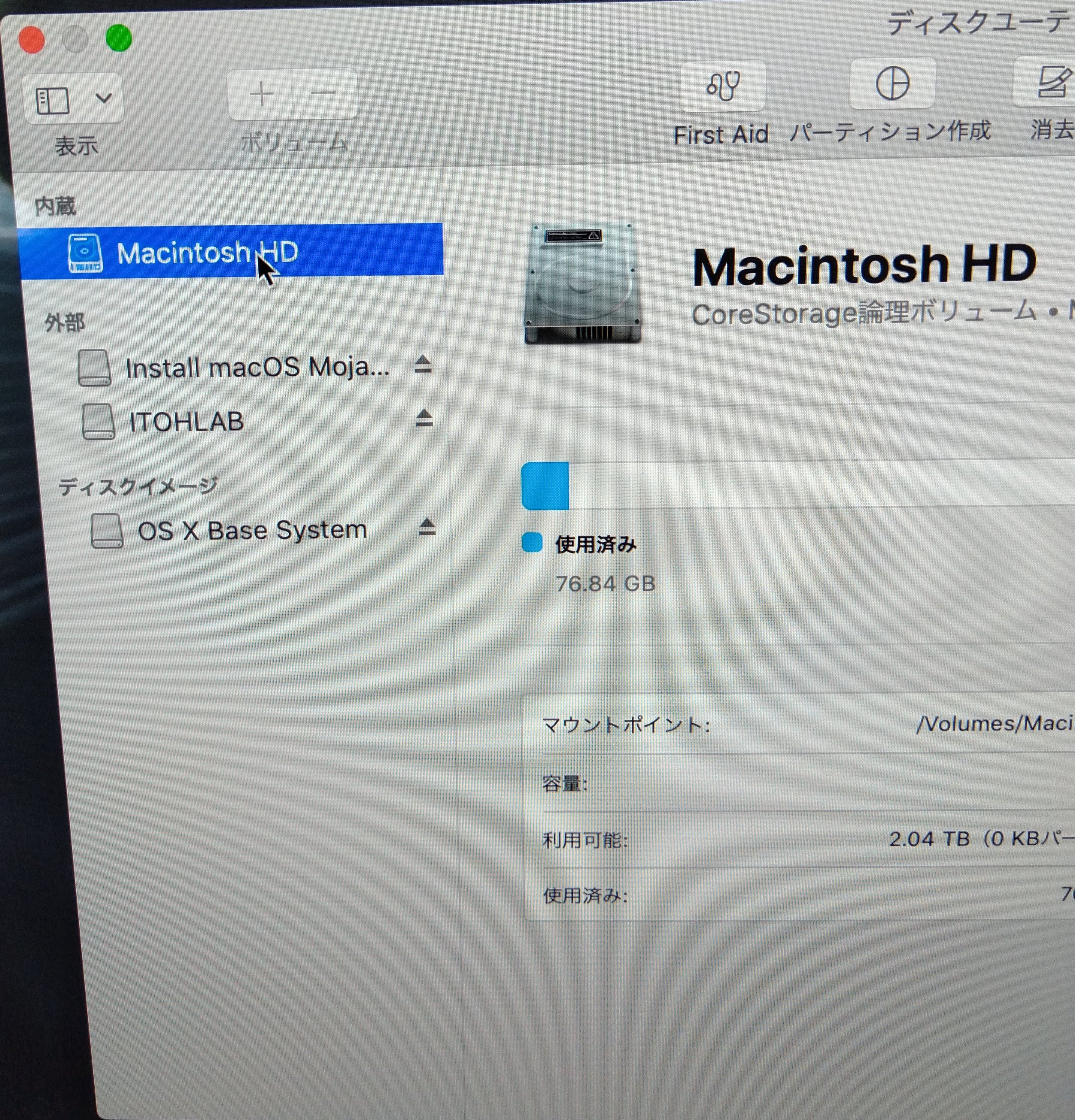
Task: Click the 表示 label under view button
Action: point(76,146)
